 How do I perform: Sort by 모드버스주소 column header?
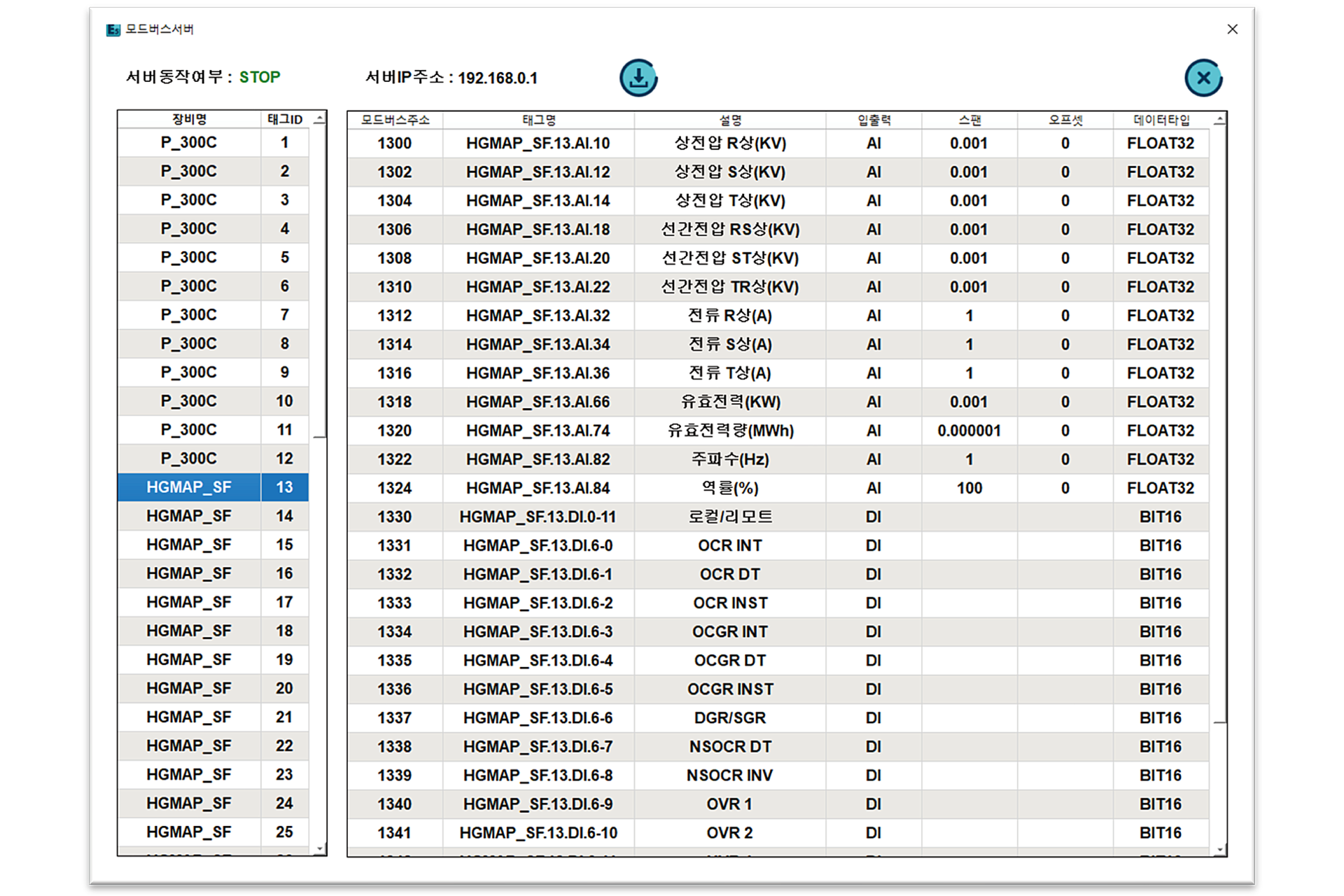pyautogui.click(x=395, y=120)
